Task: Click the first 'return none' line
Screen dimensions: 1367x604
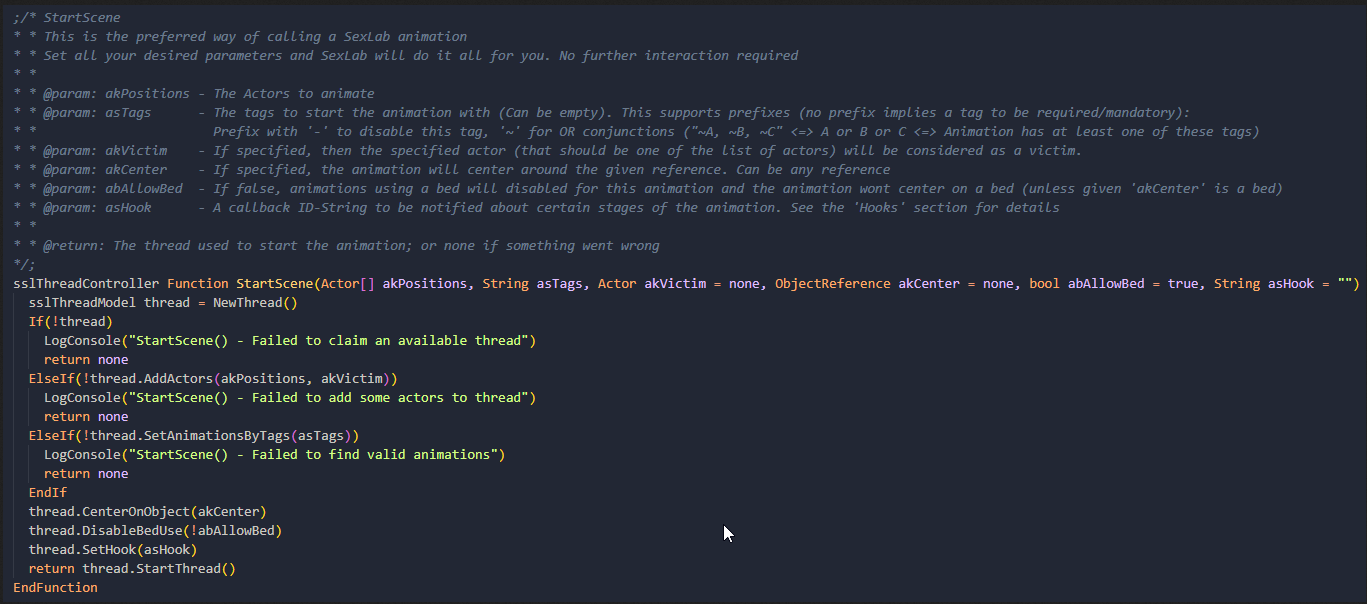Action: tap(86, 360)
